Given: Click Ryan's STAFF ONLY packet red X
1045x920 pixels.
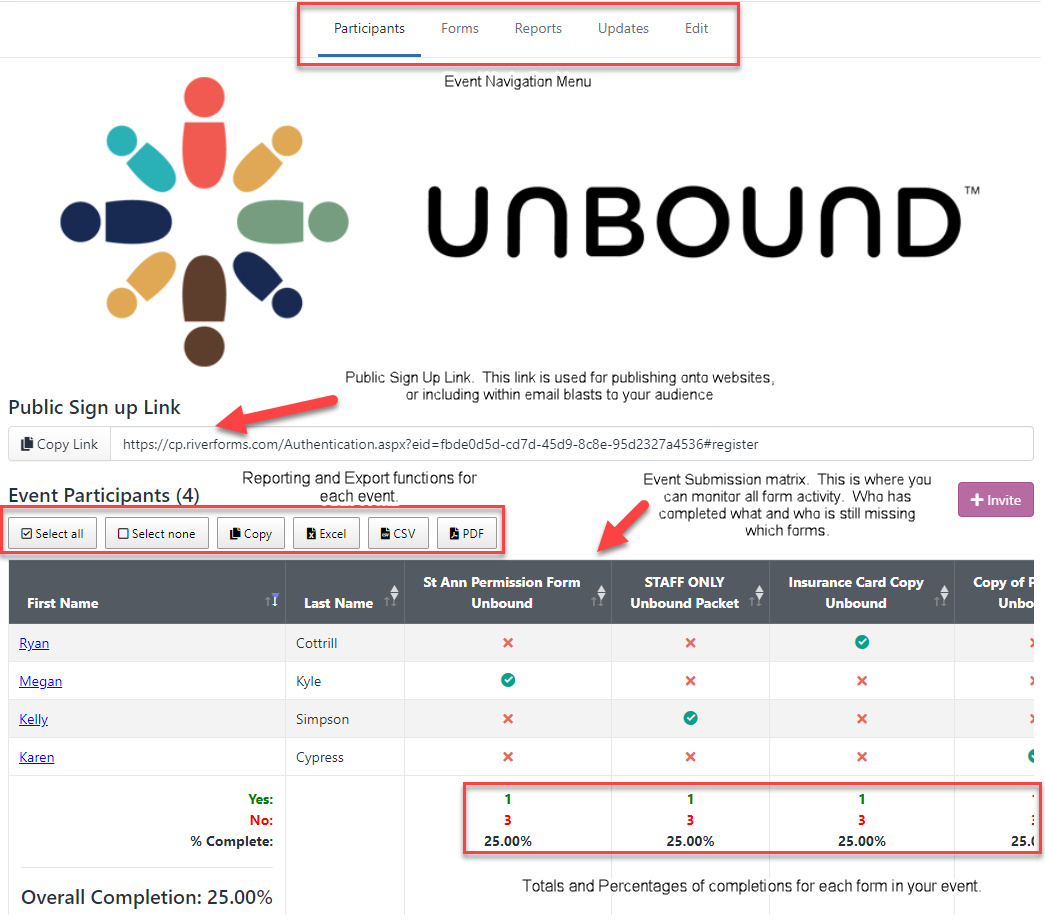Looking at the screenshot, I should 690,643.
